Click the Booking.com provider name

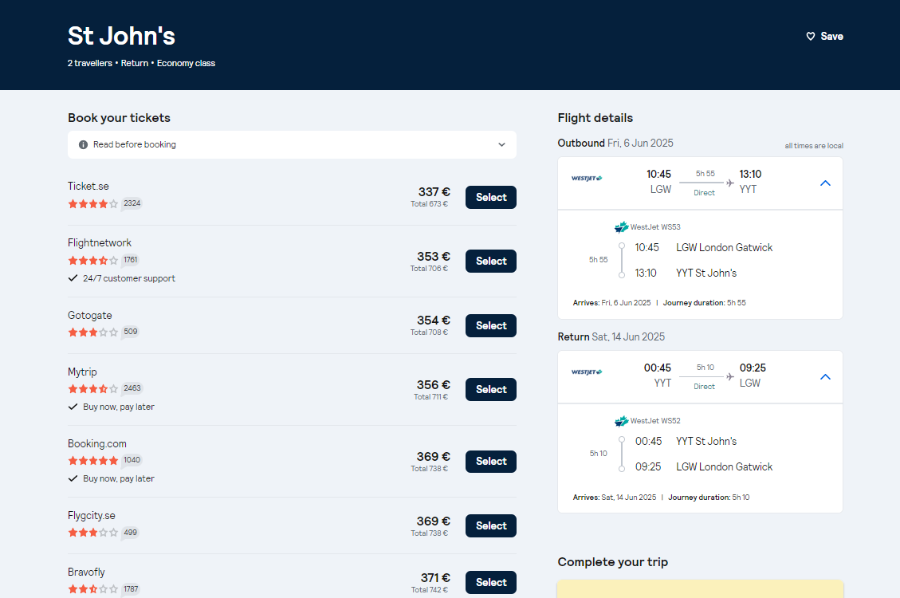point(97,444)
